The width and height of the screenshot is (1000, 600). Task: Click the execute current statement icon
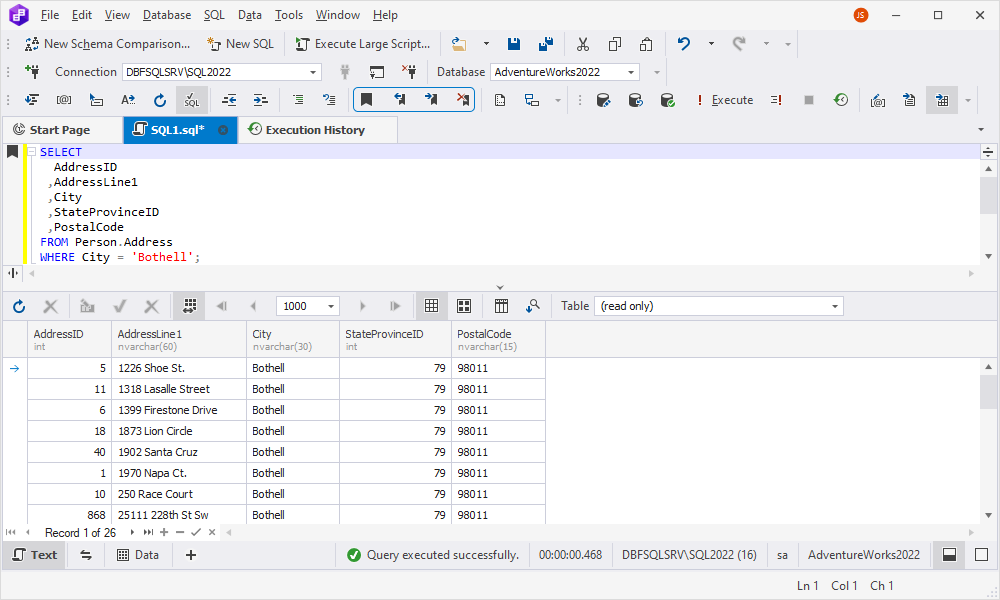pos(776,100)
